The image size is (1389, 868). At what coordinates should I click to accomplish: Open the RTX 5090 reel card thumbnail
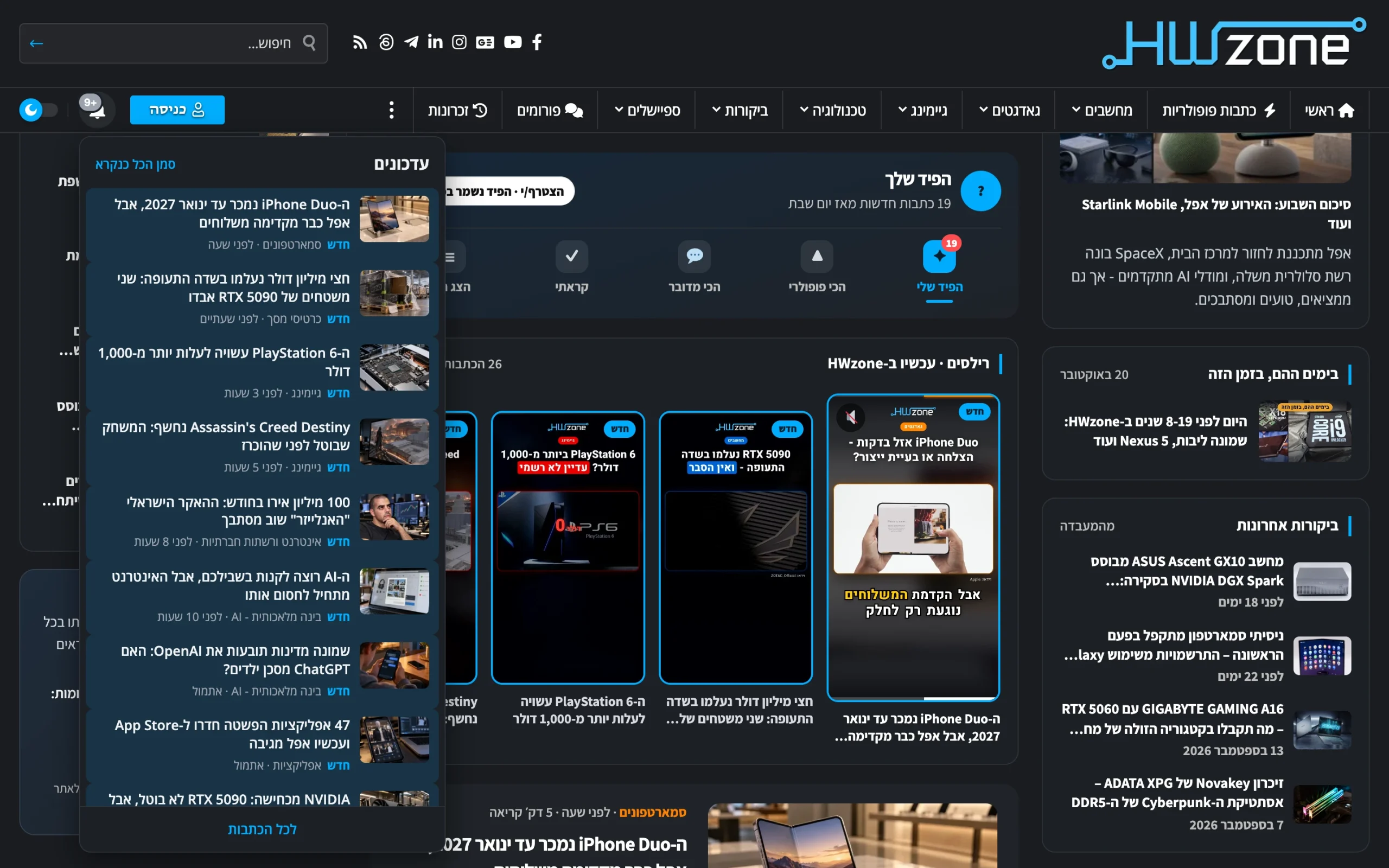(736, 547)
